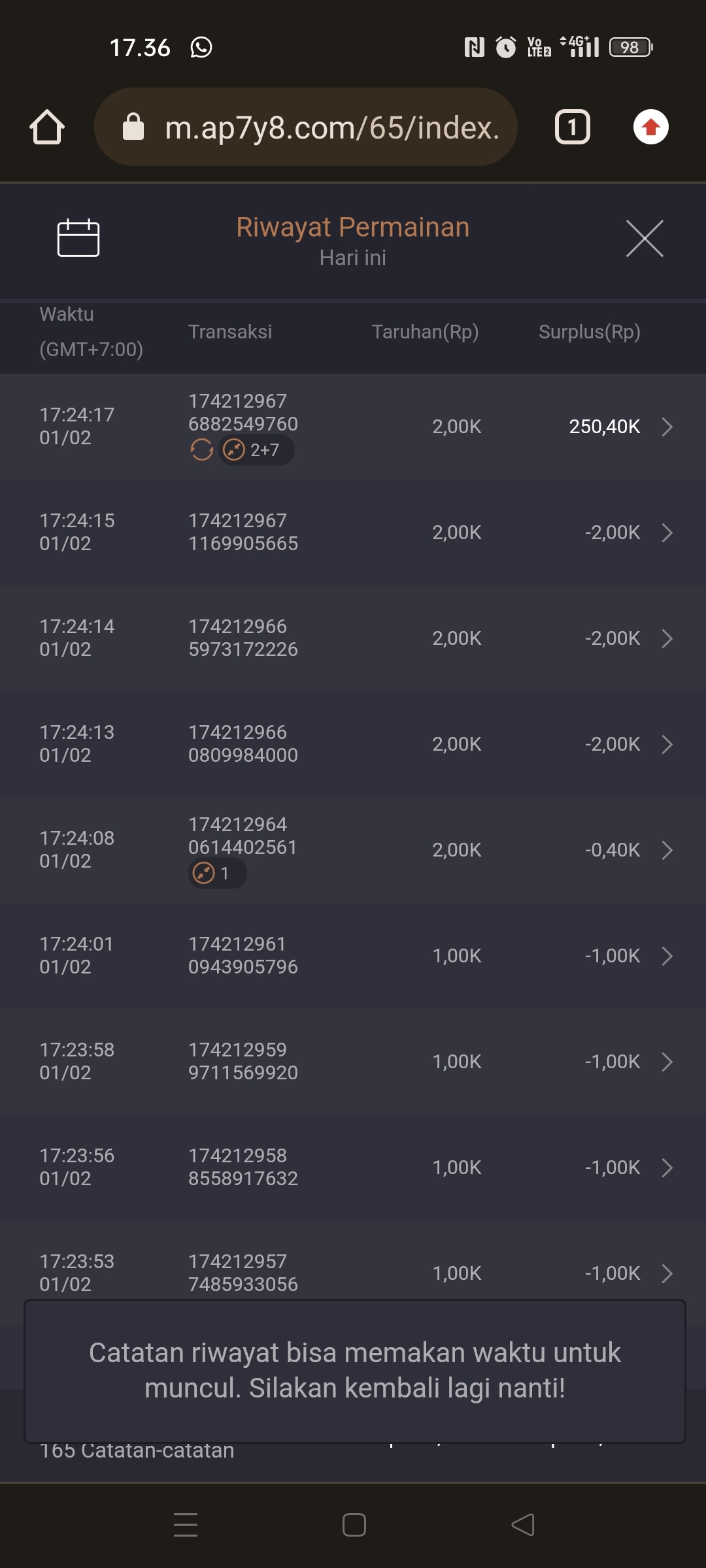This screenshot has width=706, height=1568.
Task: Expand the 17:24:17 transaction details
Action: pyautogui.click(x=667, y=427)
